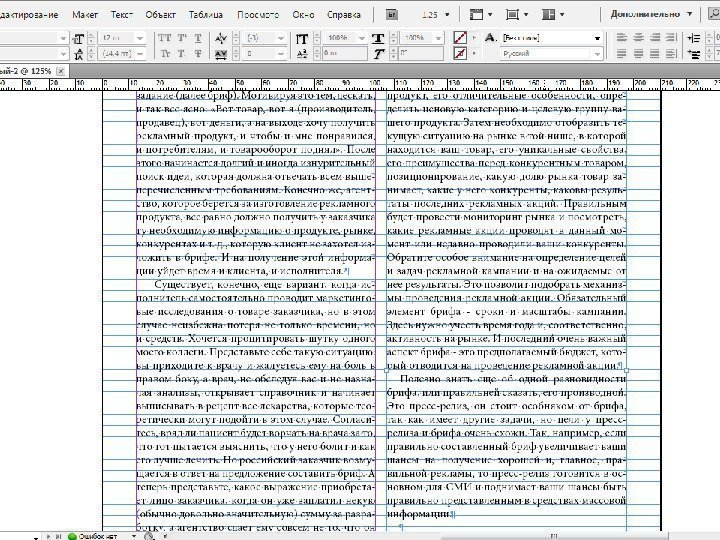Open the Текст menu
The image size is (720, 540).
click(122, 15)
